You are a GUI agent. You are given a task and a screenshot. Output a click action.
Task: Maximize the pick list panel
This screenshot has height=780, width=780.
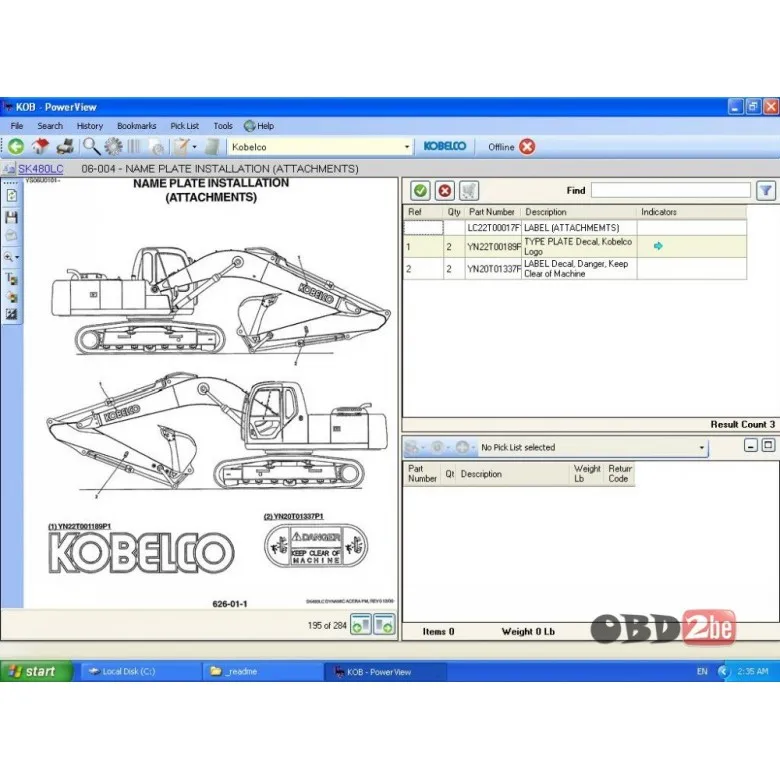[x=768, y=445]
